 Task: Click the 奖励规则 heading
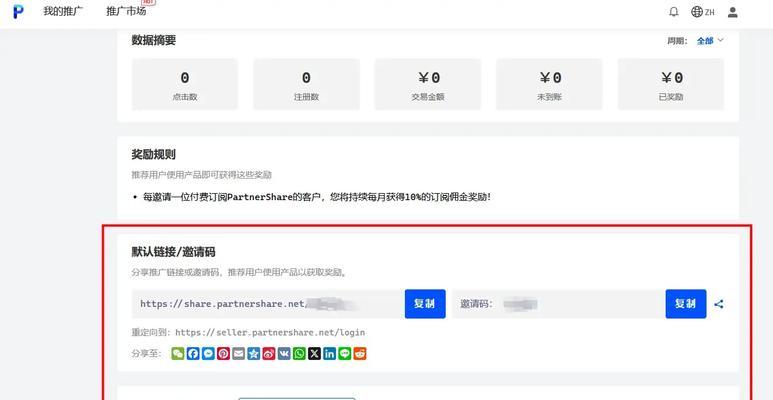pyautogui.click(x=154, y=154)
